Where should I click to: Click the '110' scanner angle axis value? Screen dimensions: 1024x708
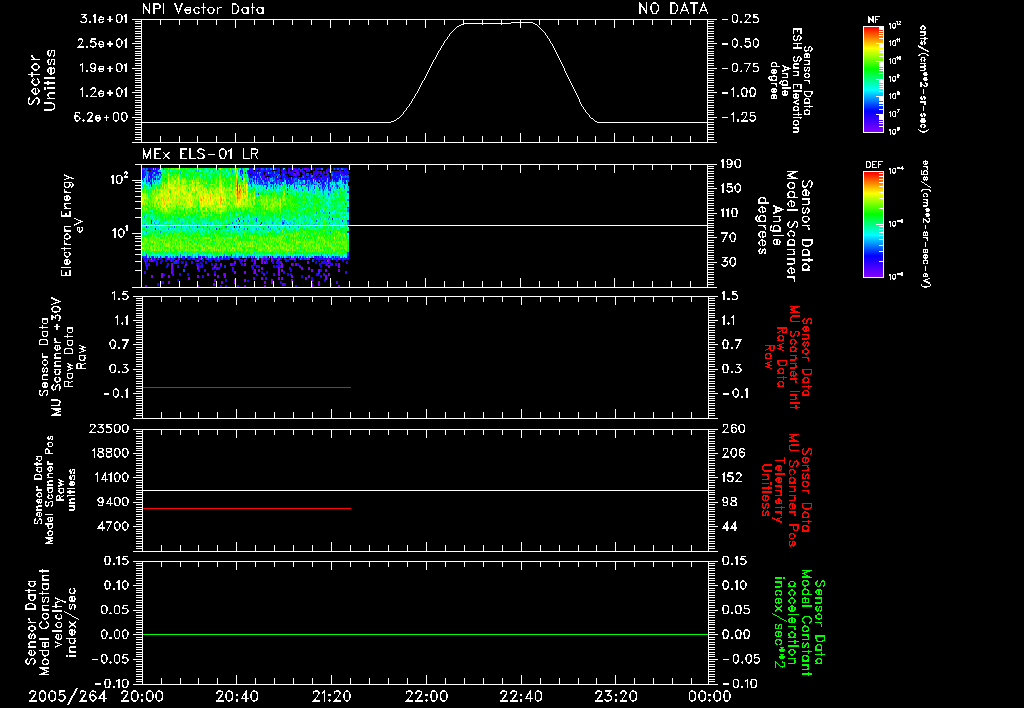click(731, 213)
